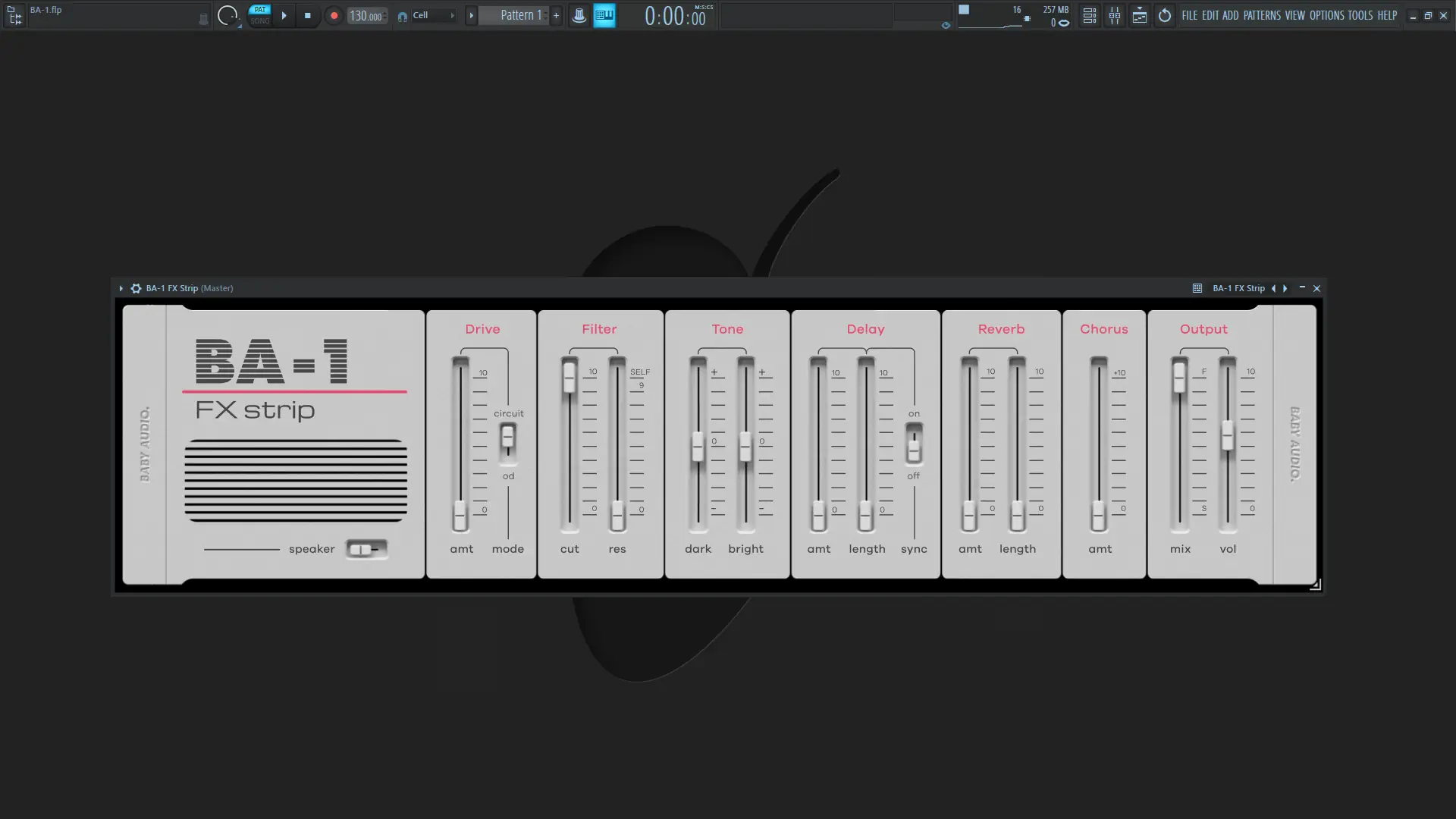
Task: Toggle the speaker switch on BA-1
Action: 366,549
